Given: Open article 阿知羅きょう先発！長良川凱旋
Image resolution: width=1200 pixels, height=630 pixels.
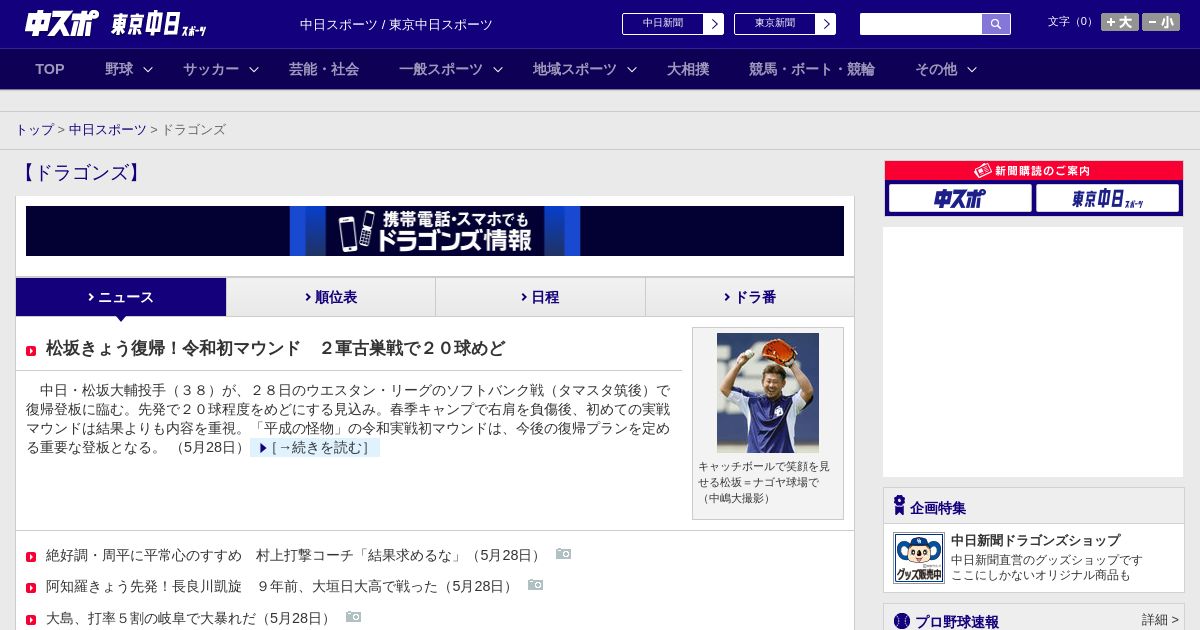Looking at the screenshot, I should [x=281, y=586].
